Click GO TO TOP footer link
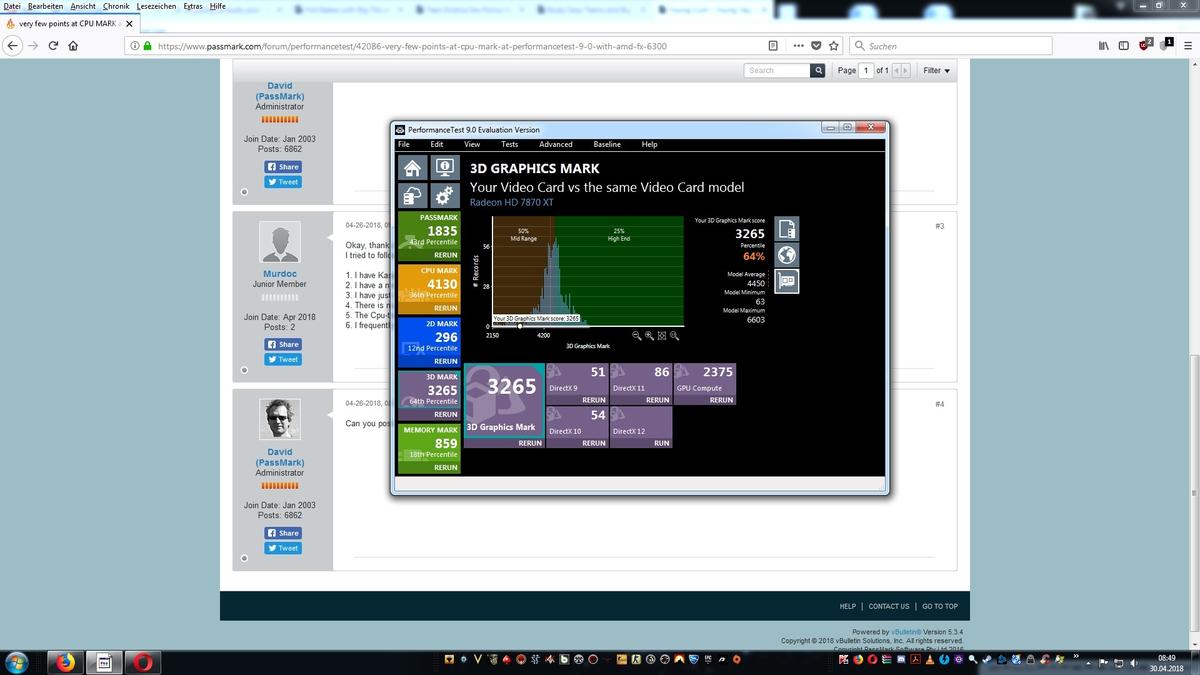This screenshot has height=675, width=1200. coord(940,606)
